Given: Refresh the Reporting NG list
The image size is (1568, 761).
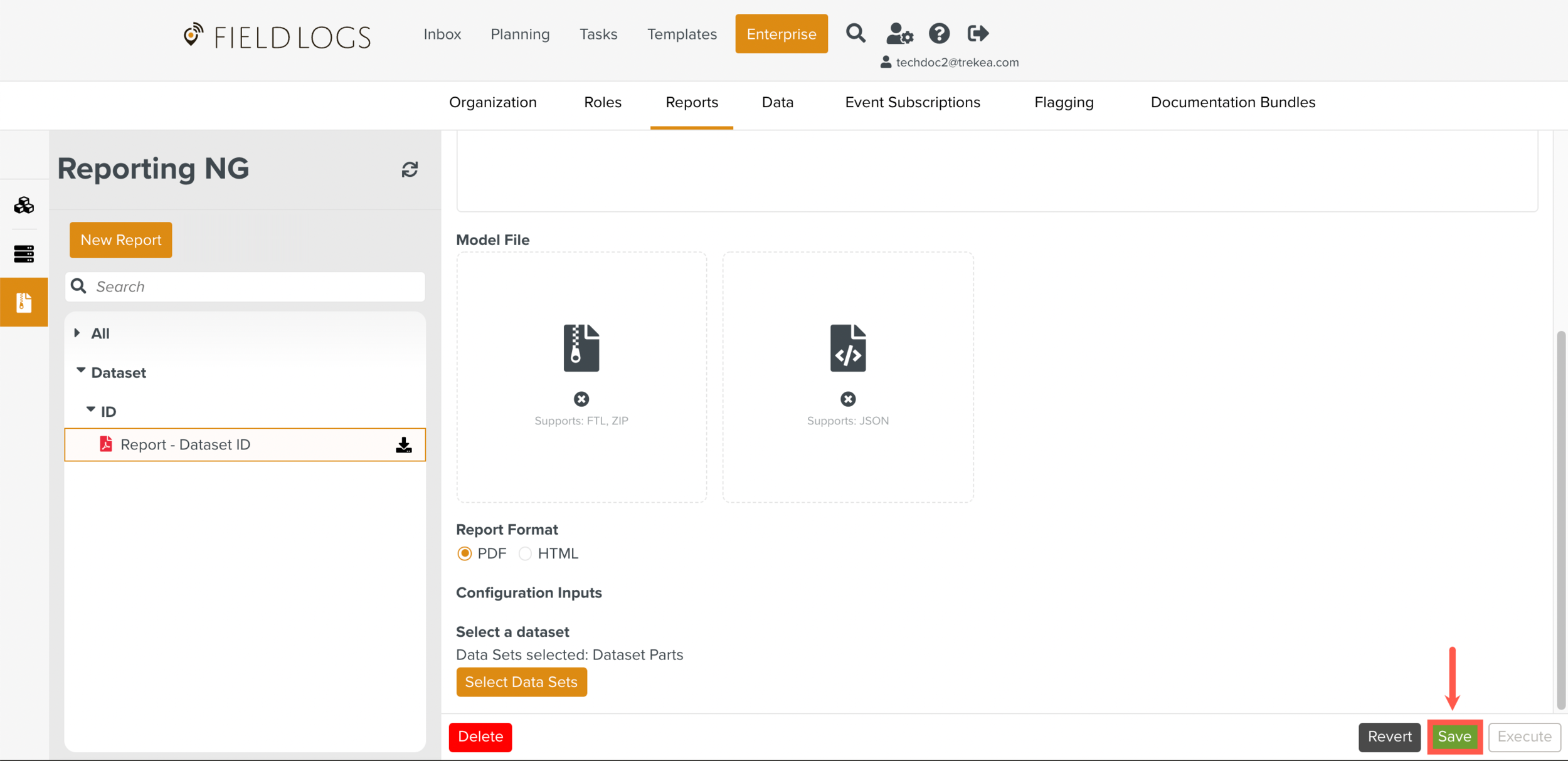Looking at the screenshot, I should point(410,169).
